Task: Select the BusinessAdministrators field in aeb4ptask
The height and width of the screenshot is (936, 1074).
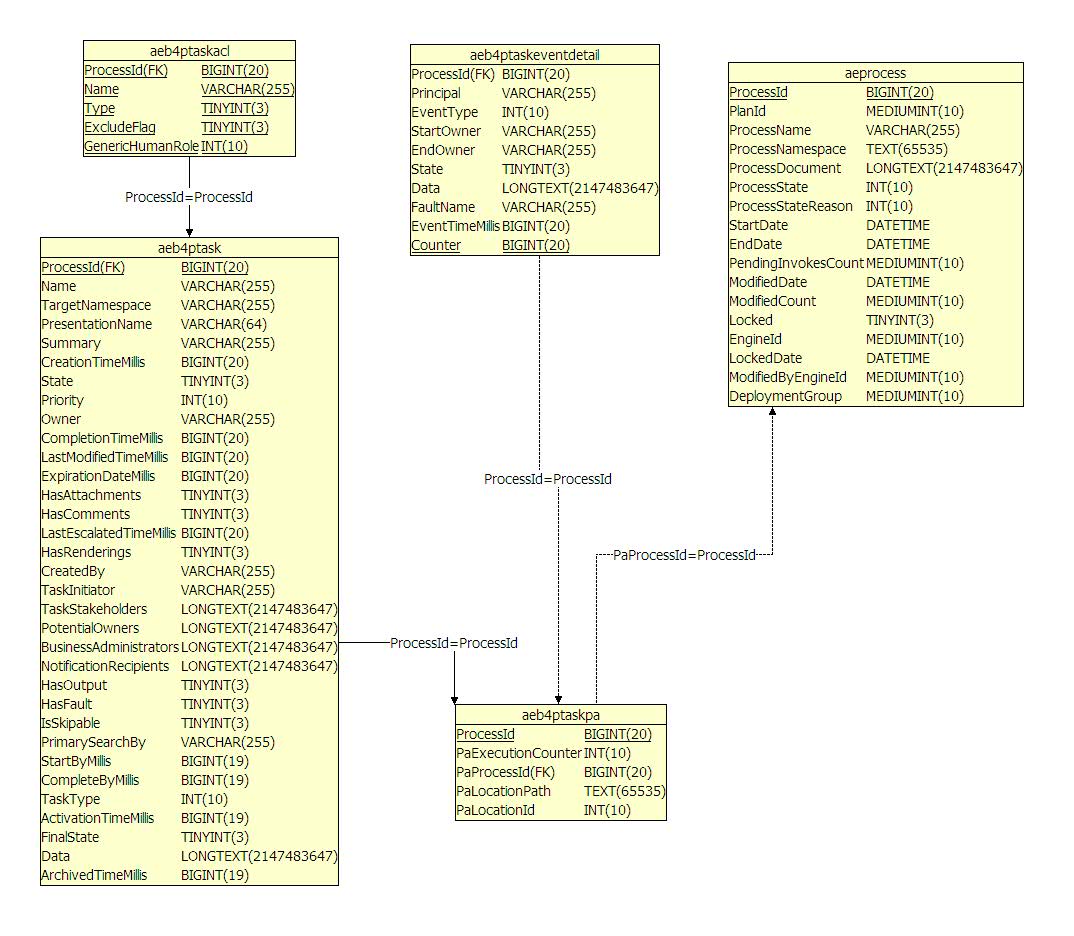Action: point(110,647)
